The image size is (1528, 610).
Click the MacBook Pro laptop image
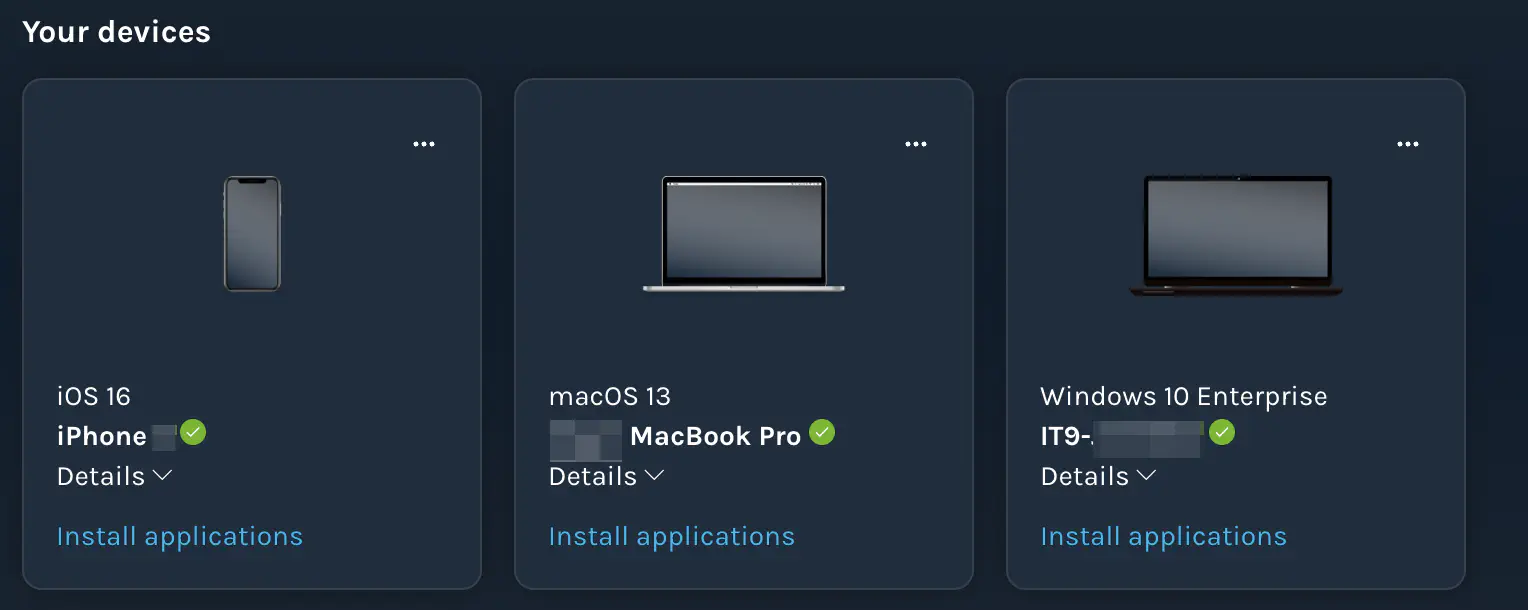[x=744, y=234]
